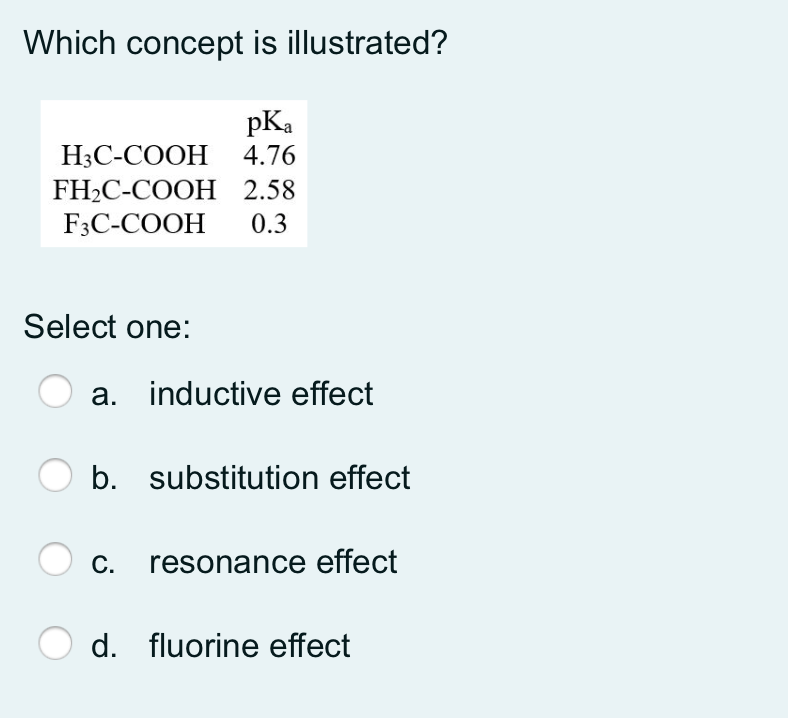
Task: Click the 0.3 pKa value
Action: (x=269, y=224)
